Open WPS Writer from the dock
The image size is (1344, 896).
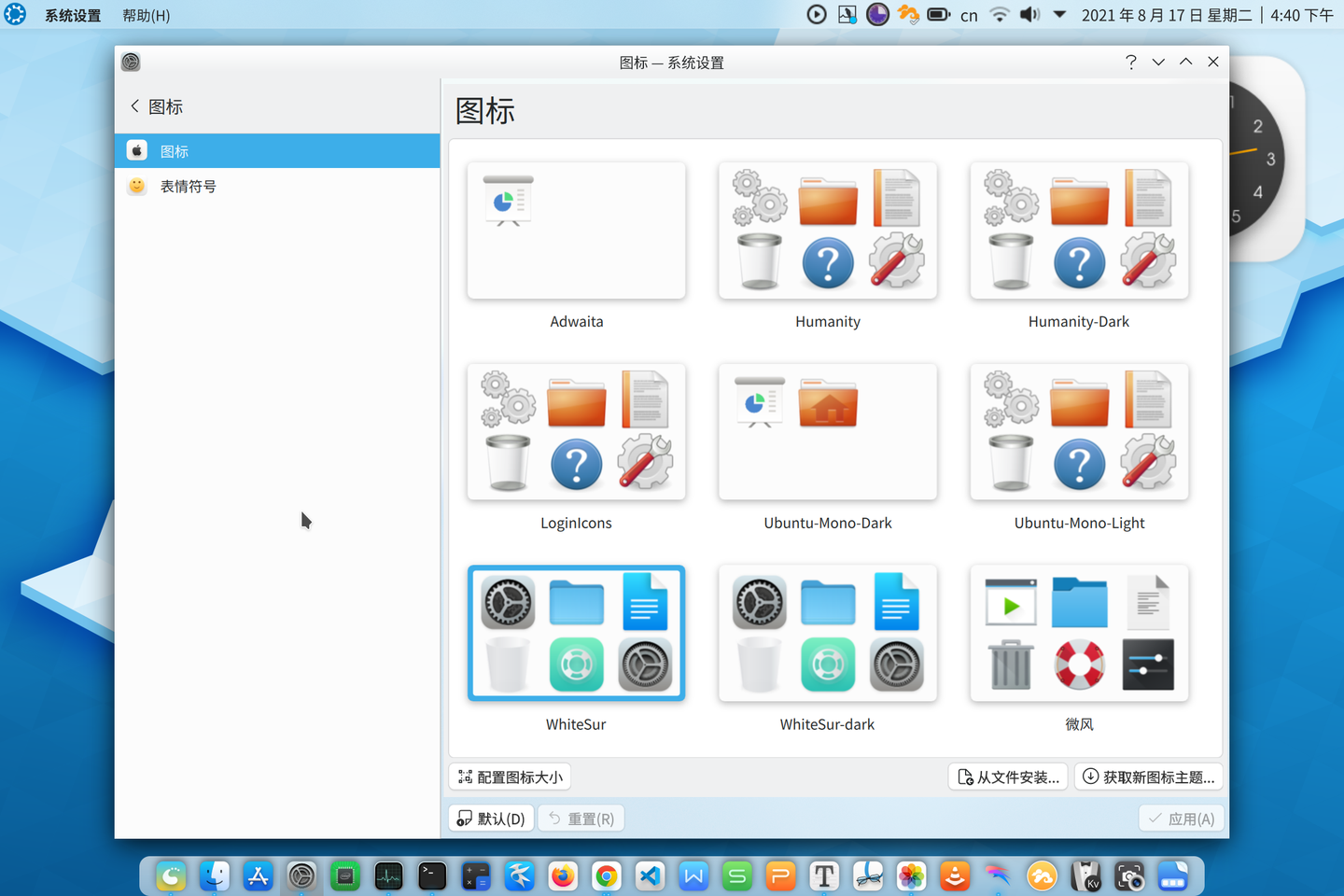(x=693, y=875)
